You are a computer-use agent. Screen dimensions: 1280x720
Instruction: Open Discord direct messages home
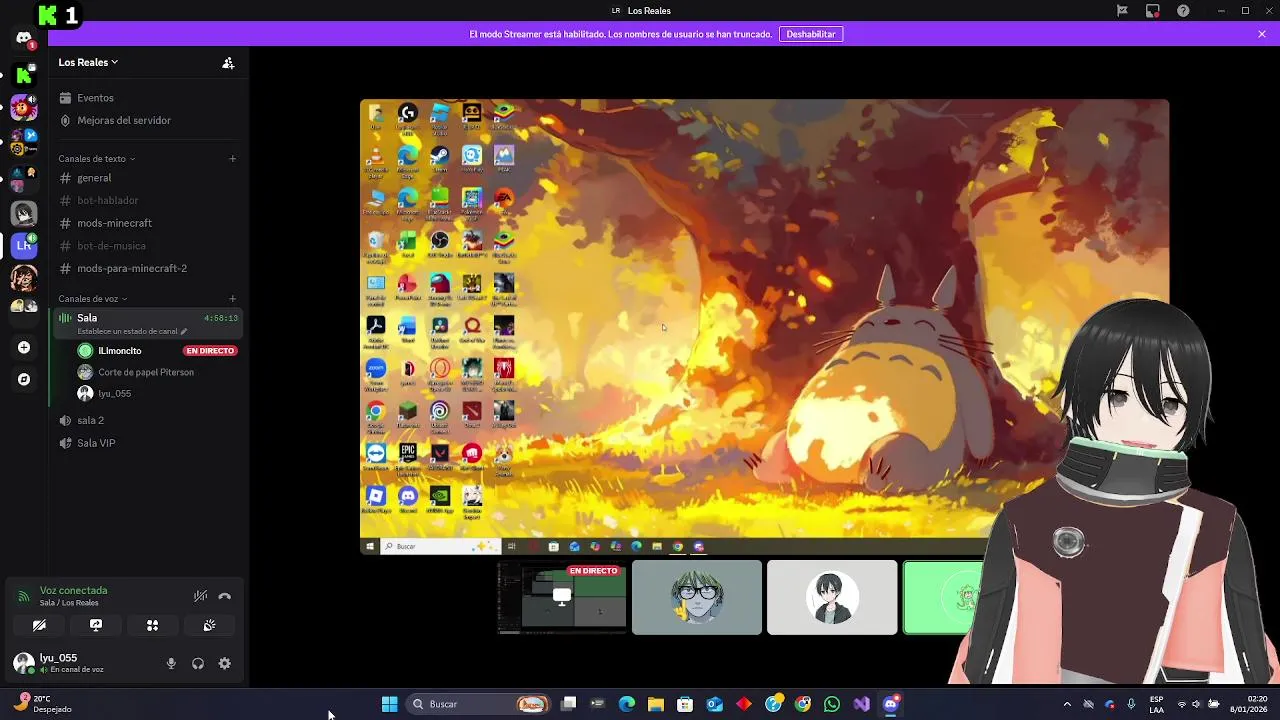[x=24, y=38]
